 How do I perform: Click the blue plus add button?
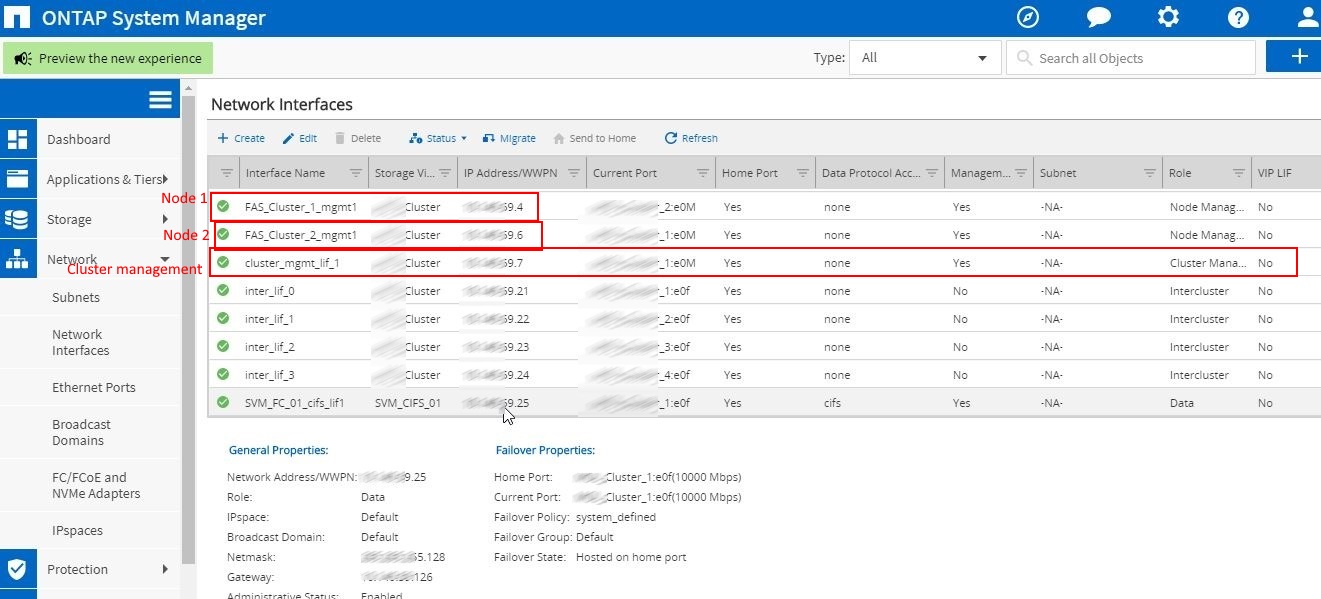click(1298, 57)
